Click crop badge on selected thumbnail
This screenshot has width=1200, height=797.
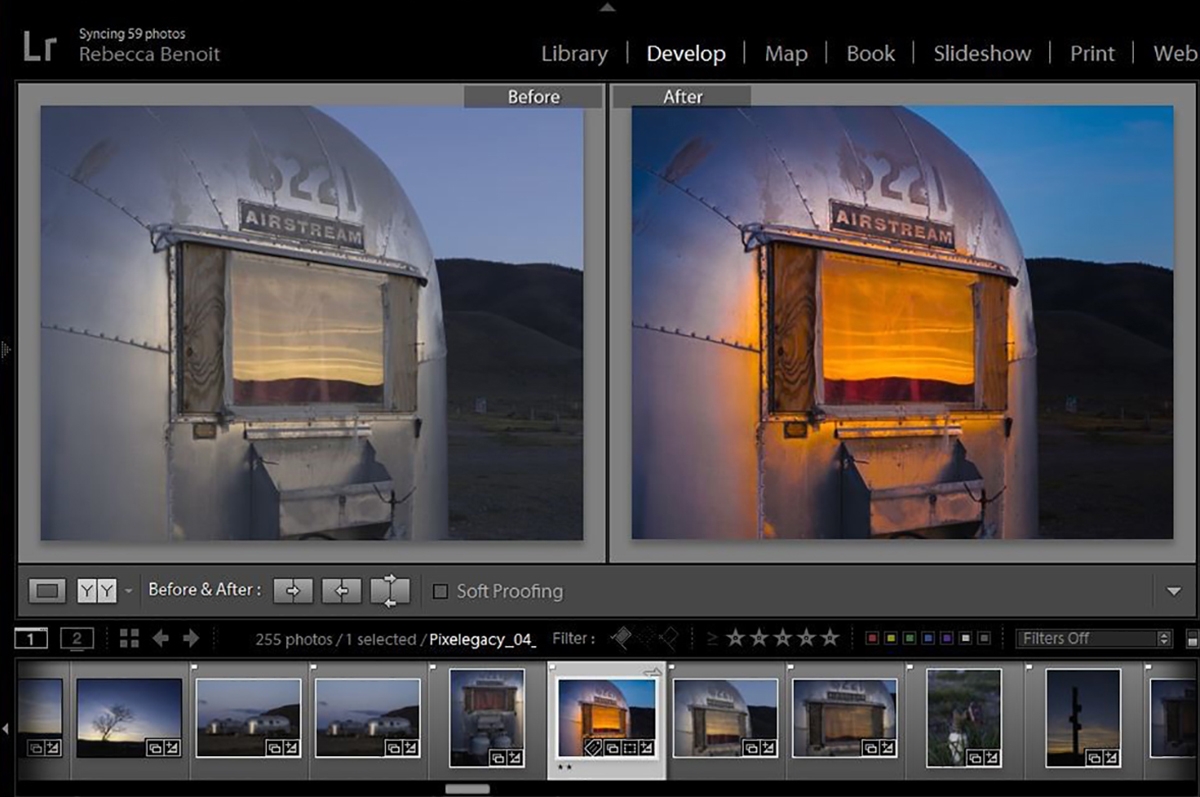629,747
